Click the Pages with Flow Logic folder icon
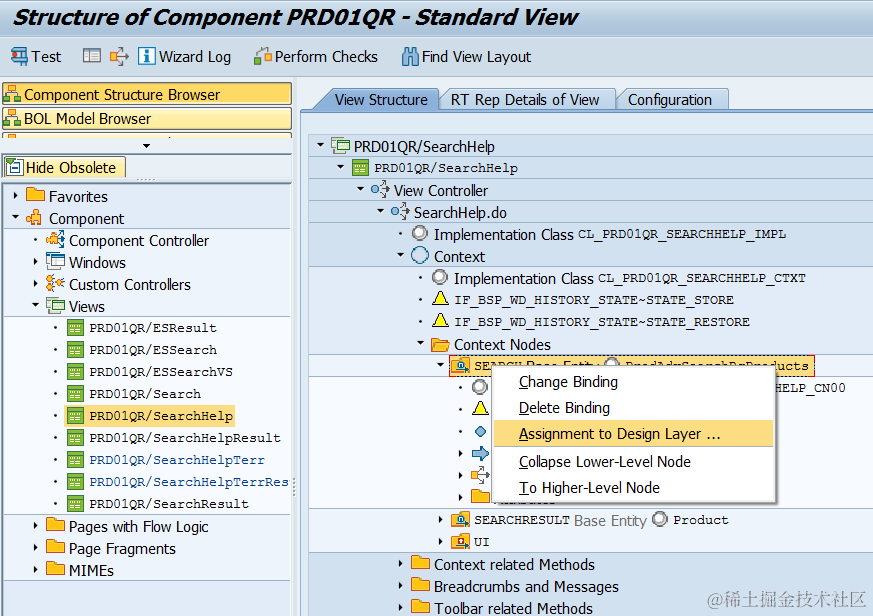873x616 pixels. [x=55, y=525]
